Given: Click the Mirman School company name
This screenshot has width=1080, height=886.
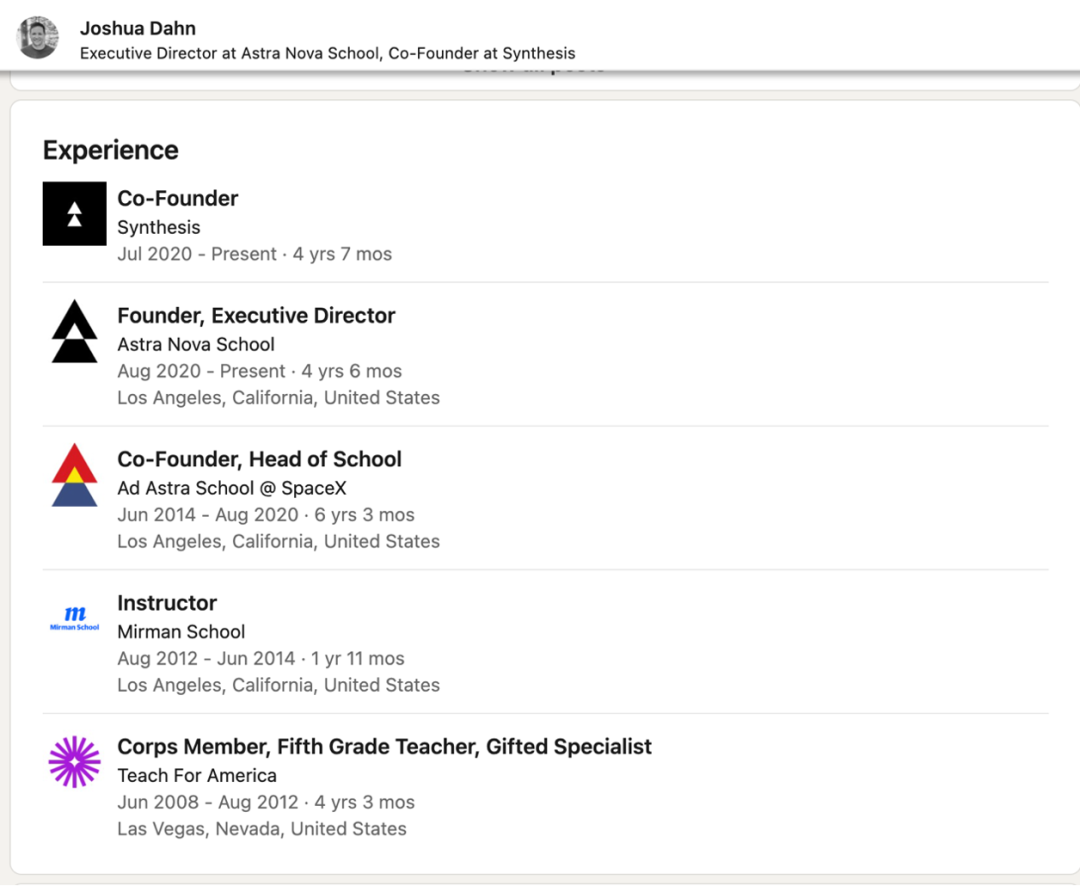Looking at the screenshot, I should pos(181,632).
